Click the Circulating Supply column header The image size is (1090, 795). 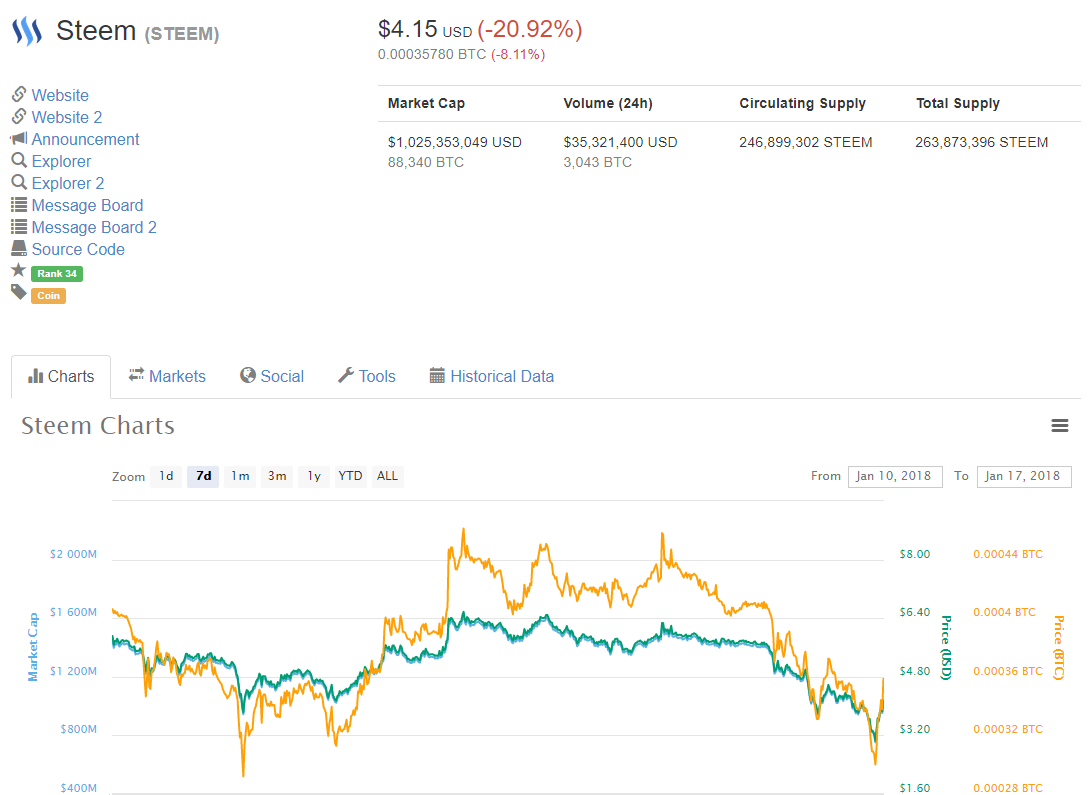click(802, 104)
